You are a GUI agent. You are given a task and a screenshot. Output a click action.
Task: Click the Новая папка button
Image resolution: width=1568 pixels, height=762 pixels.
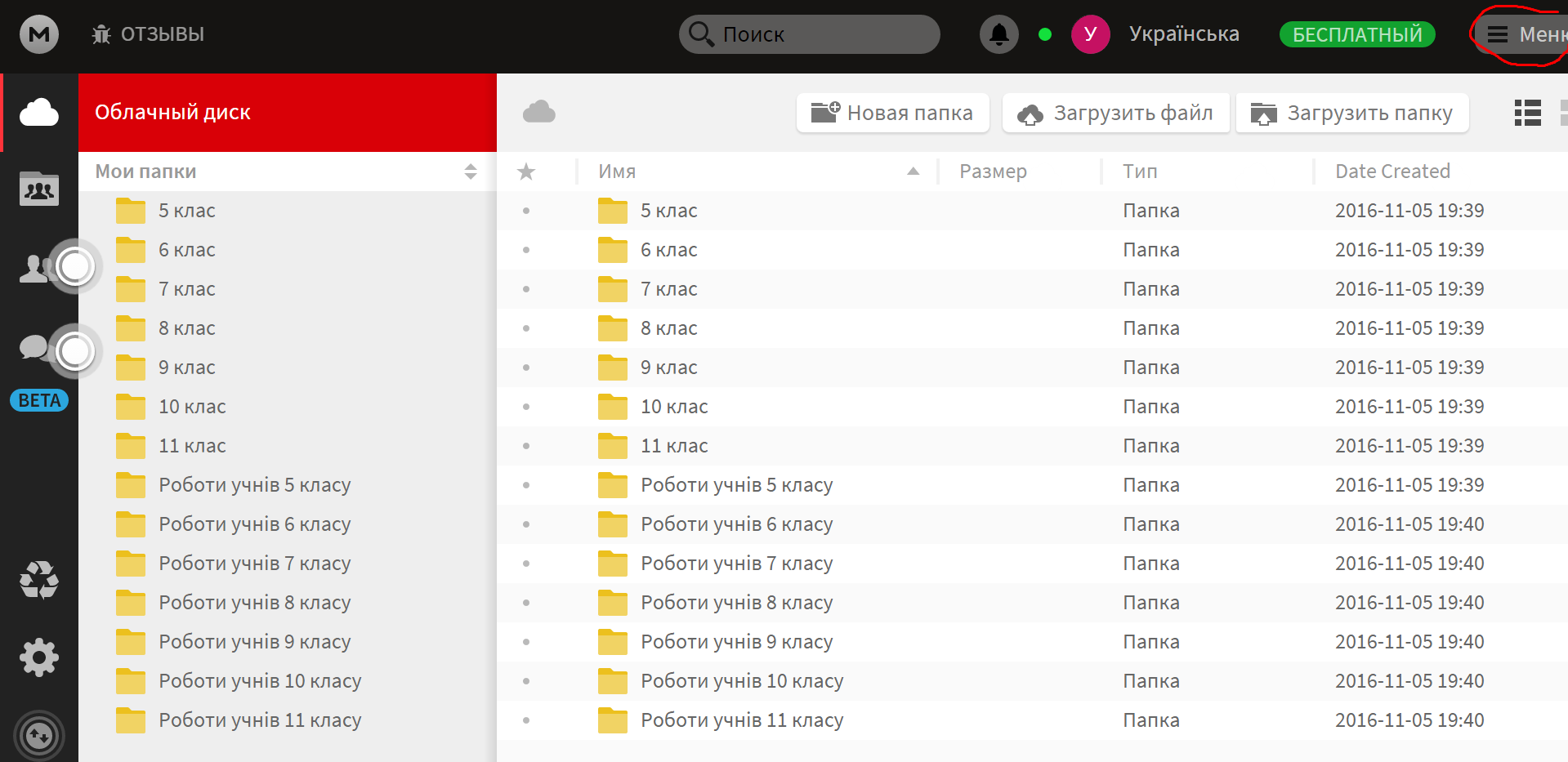click(892, 113)
